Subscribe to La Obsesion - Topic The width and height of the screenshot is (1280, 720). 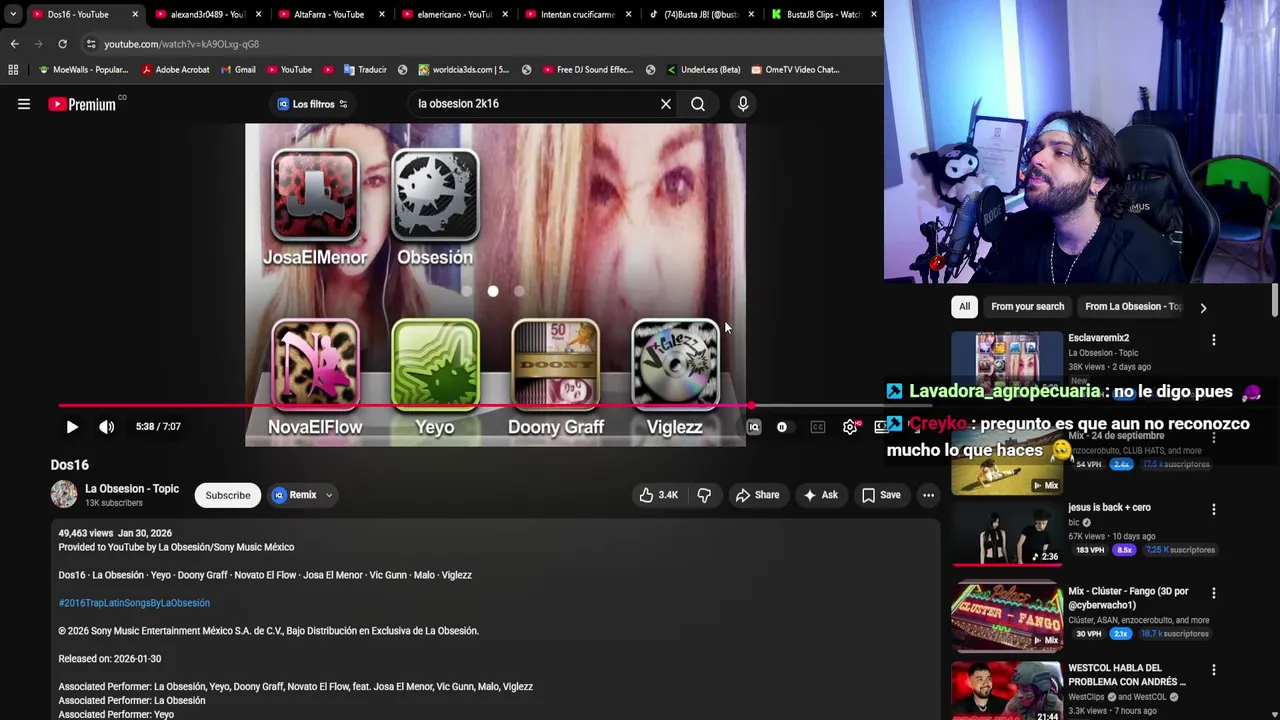pyautogui.click(x=228, y=495)
